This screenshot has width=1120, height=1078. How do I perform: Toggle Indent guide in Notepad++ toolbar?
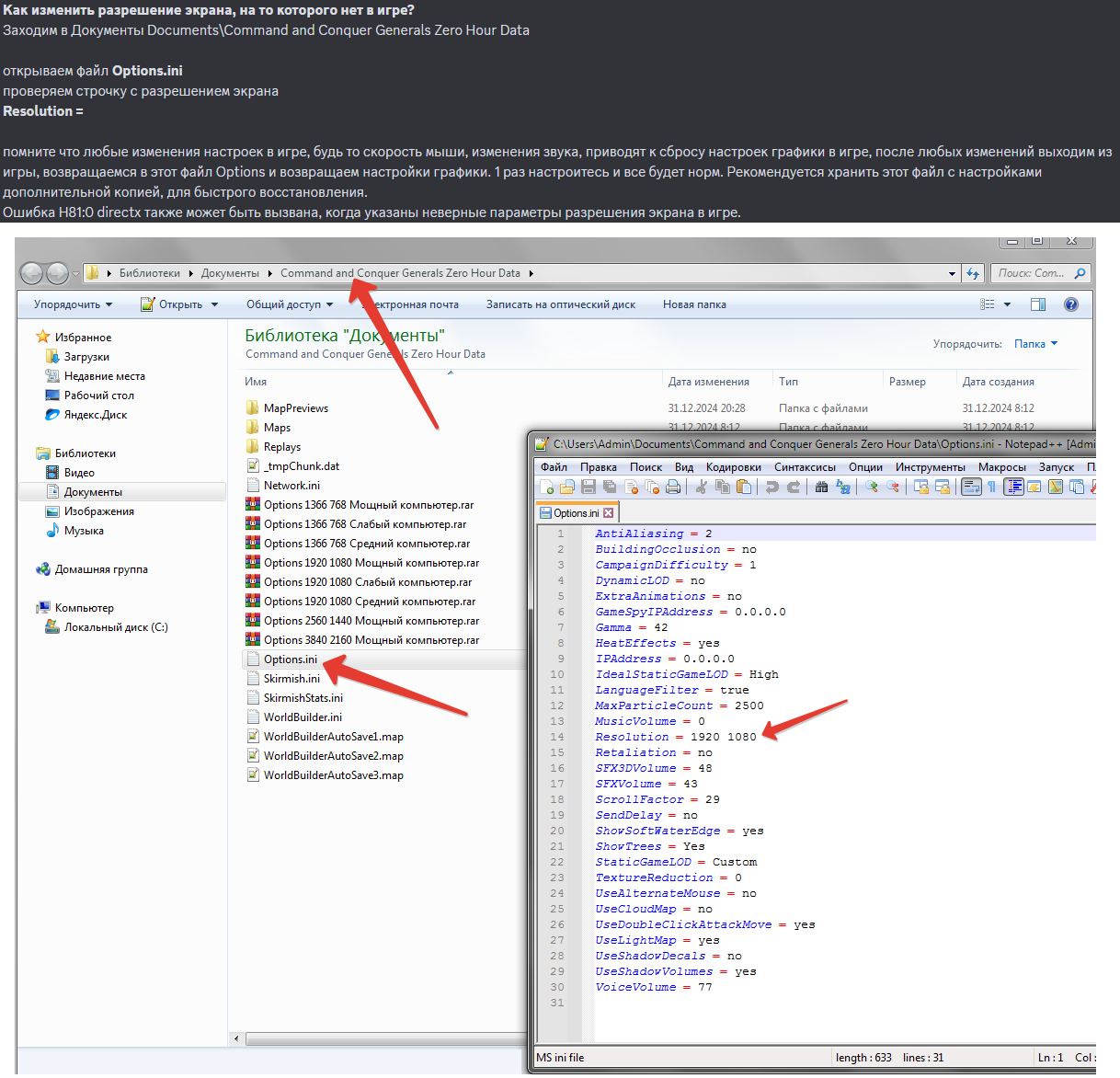(1013, 487)
